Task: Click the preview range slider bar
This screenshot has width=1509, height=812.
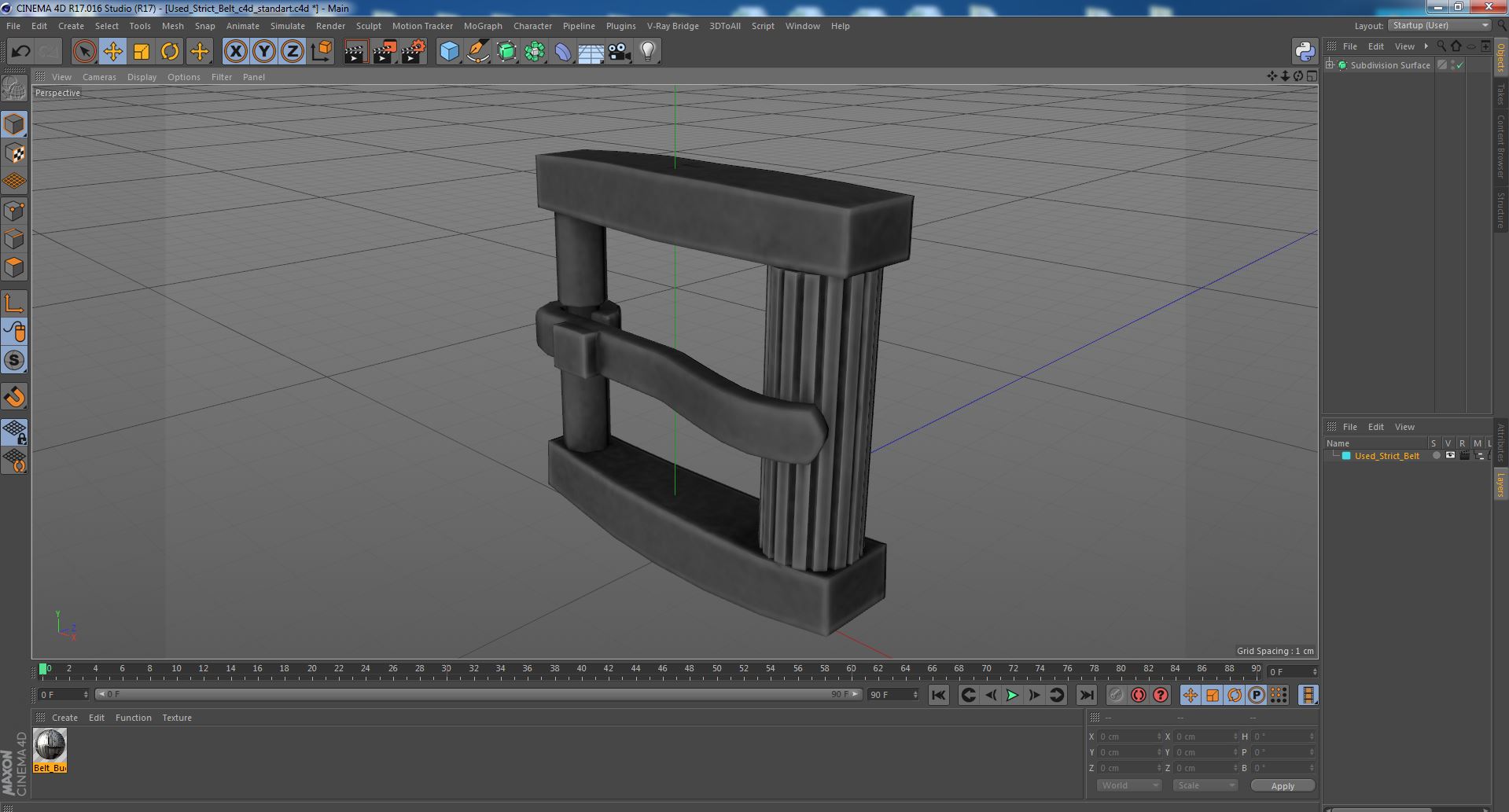Action: 477,695
